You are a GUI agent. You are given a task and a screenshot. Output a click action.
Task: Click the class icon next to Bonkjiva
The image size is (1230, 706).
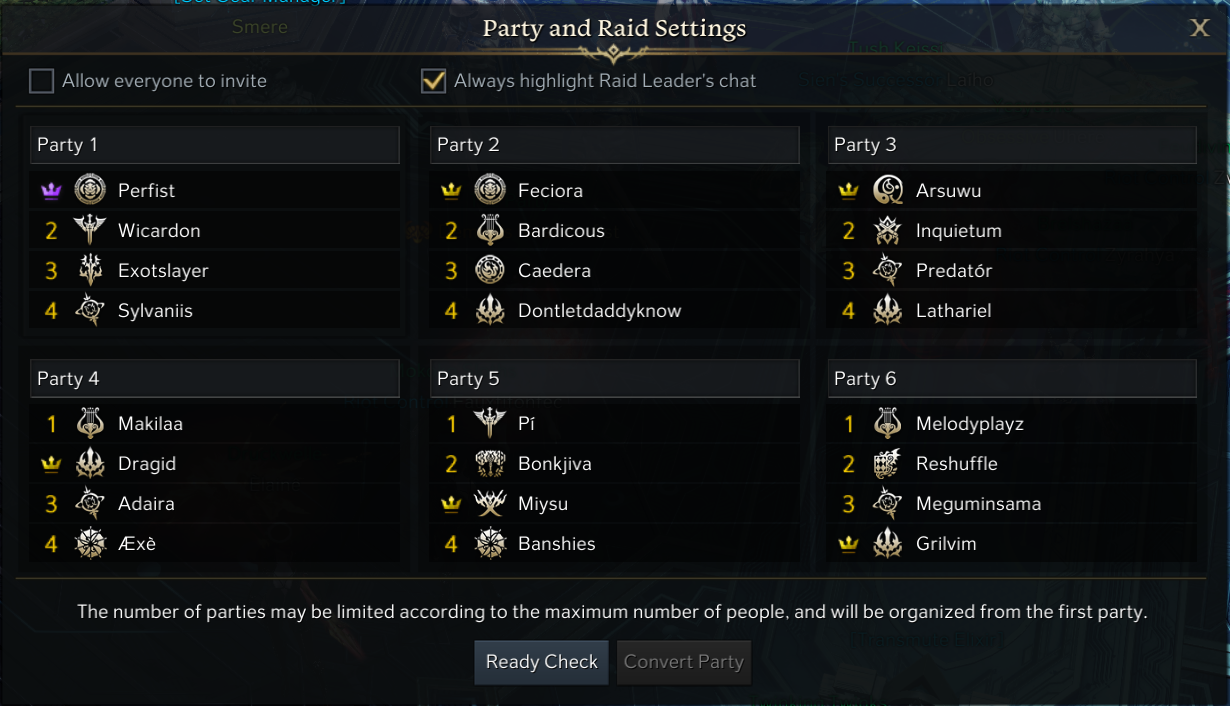[490, 464]
